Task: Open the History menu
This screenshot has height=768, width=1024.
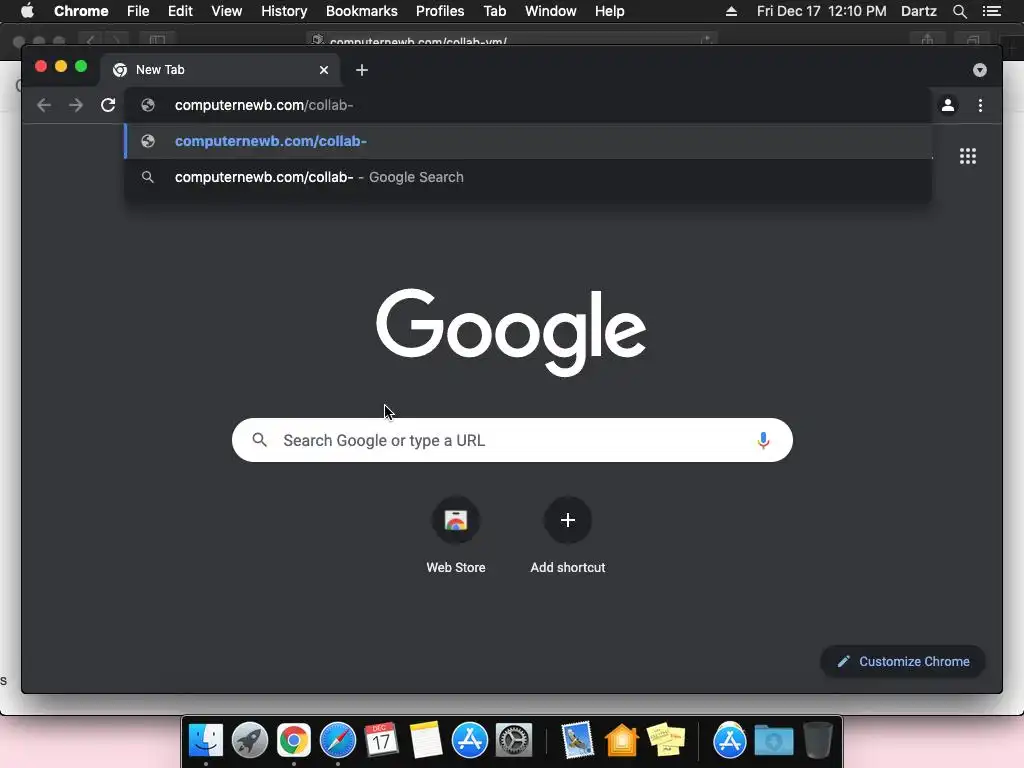Action: tap(284, 11)
